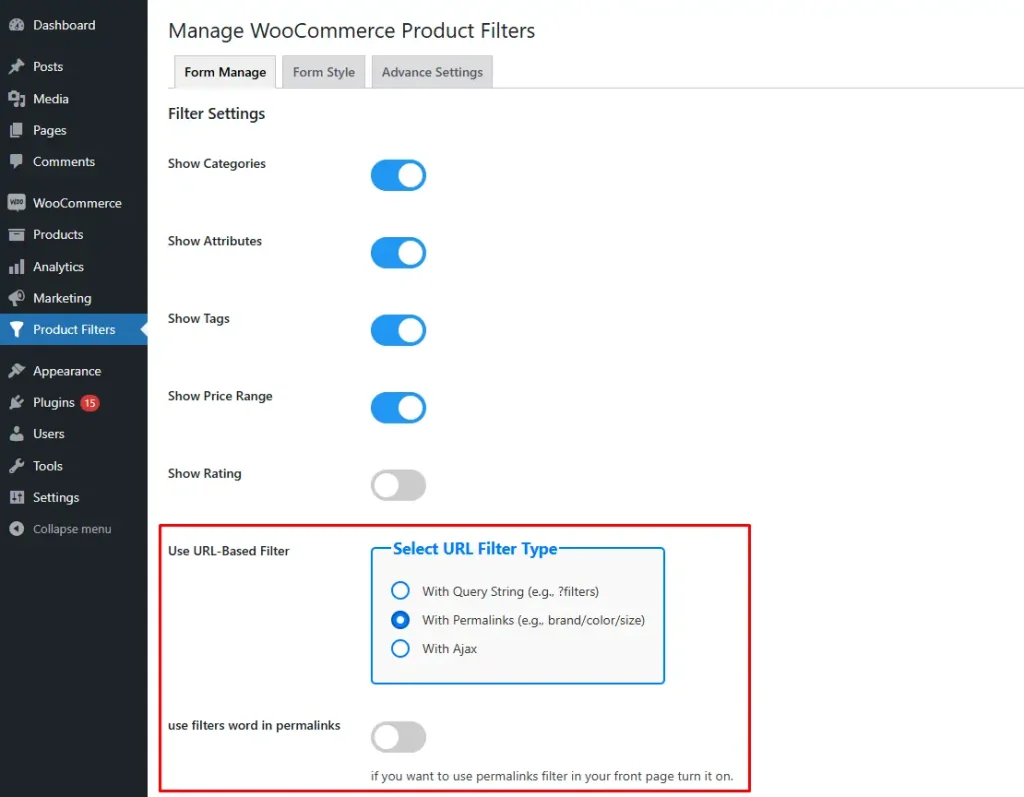
Task: Enable use filters word in permalinks
Action: pyautogui.click(x=398, y=737)
